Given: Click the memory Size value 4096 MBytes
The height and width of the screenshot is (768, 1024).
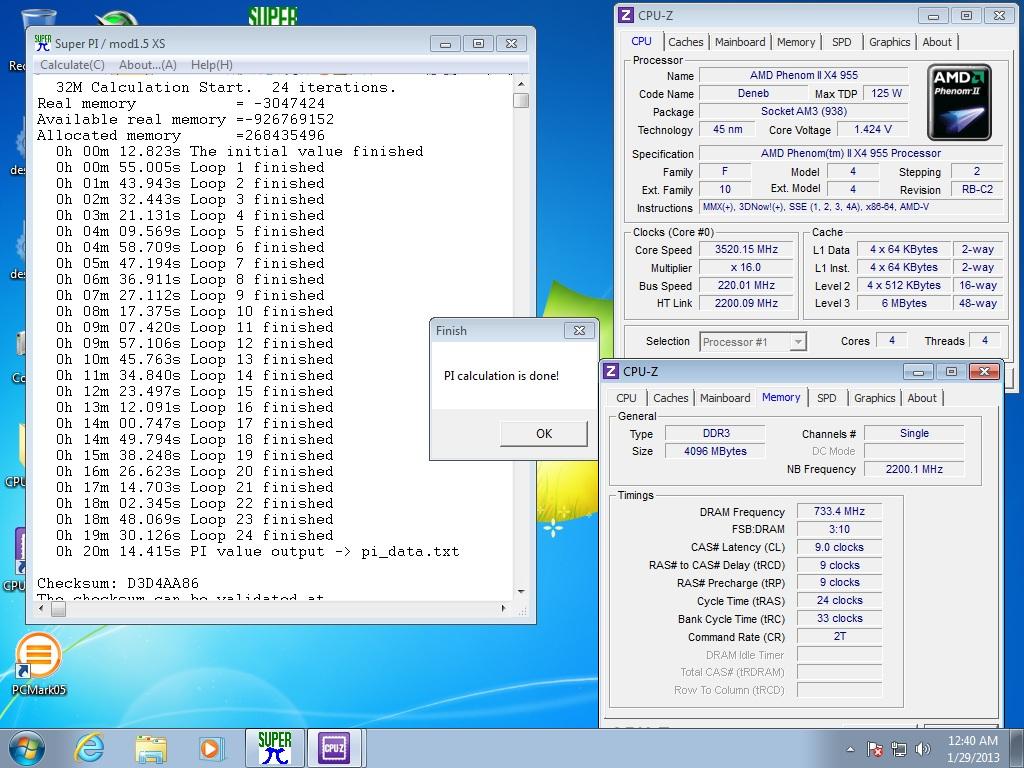Looking at the screenshot, I should point(715,451).
